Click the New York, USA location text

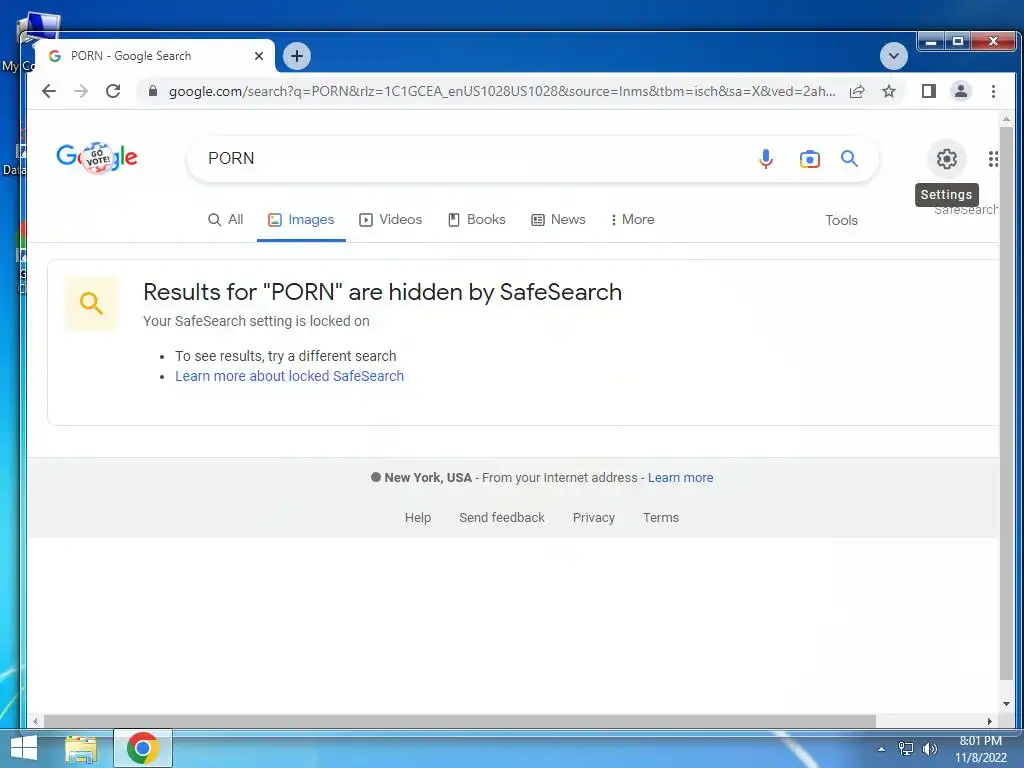click(x=428, y=478)
